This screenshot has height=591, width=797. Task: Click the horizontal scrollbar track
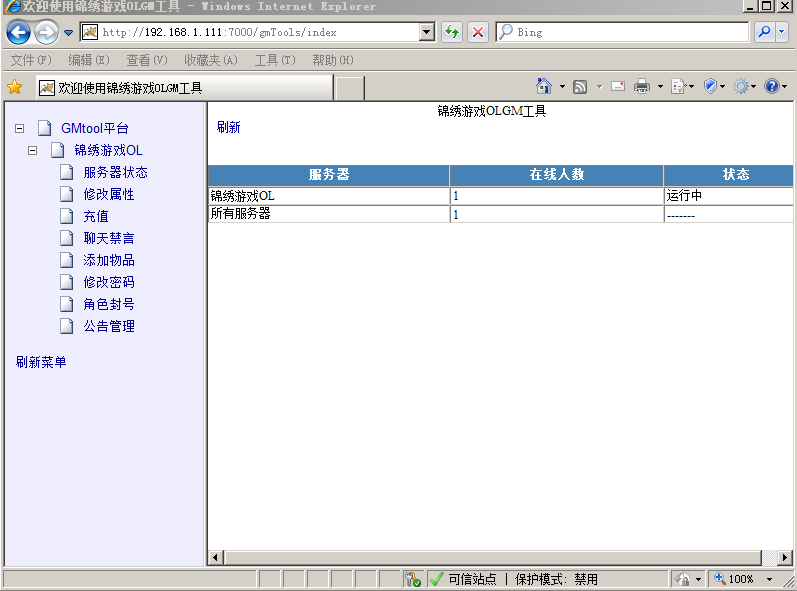click(493, 557)
